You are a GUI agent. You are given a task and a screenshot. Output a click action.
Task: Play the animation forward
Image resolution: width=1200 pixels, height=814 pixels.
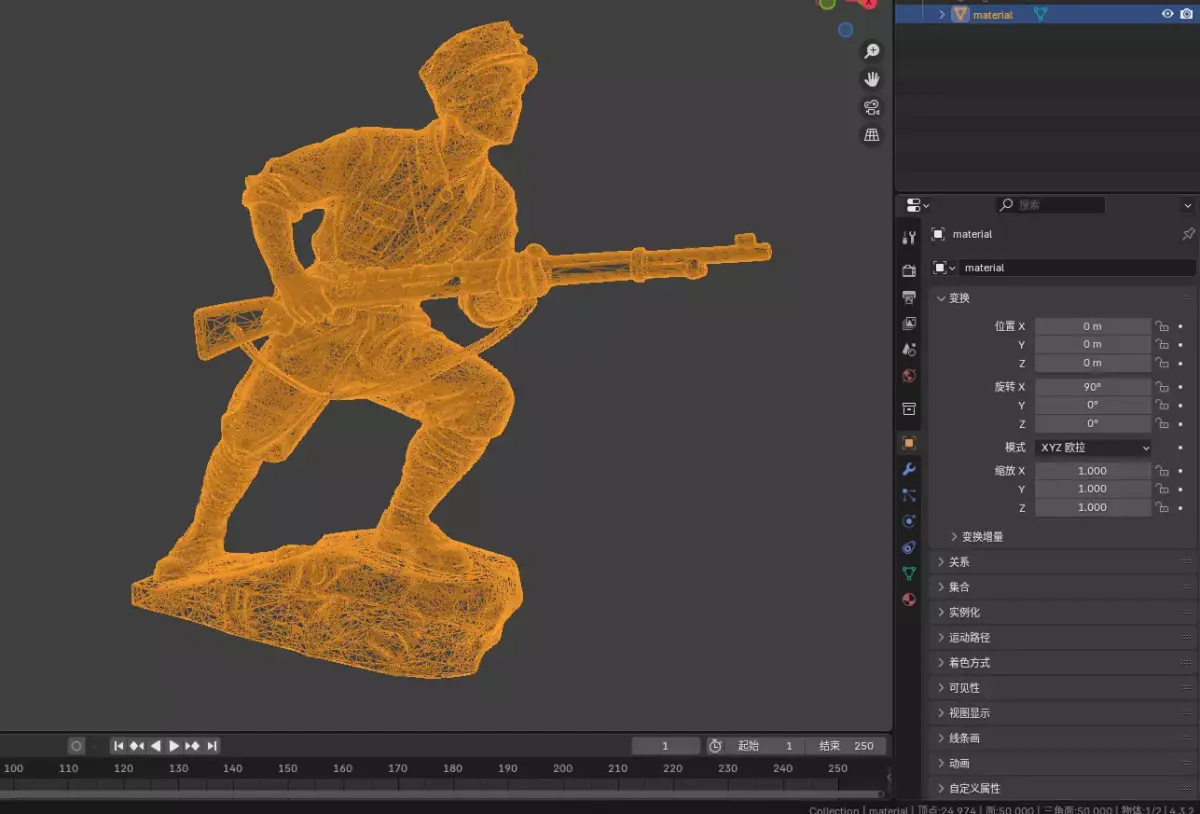click(174, 746)
